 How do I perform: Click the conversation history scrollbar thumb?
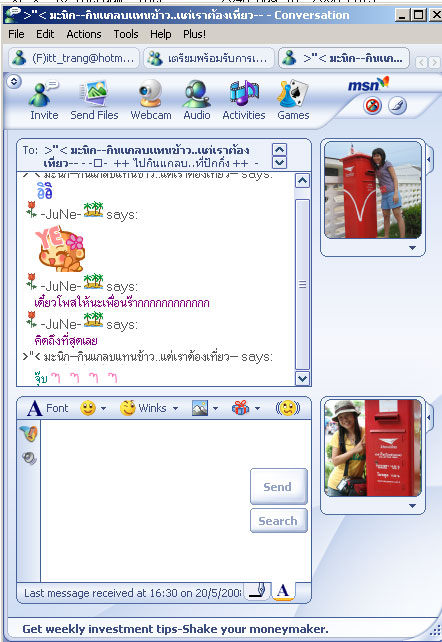(x=302, y=285)
